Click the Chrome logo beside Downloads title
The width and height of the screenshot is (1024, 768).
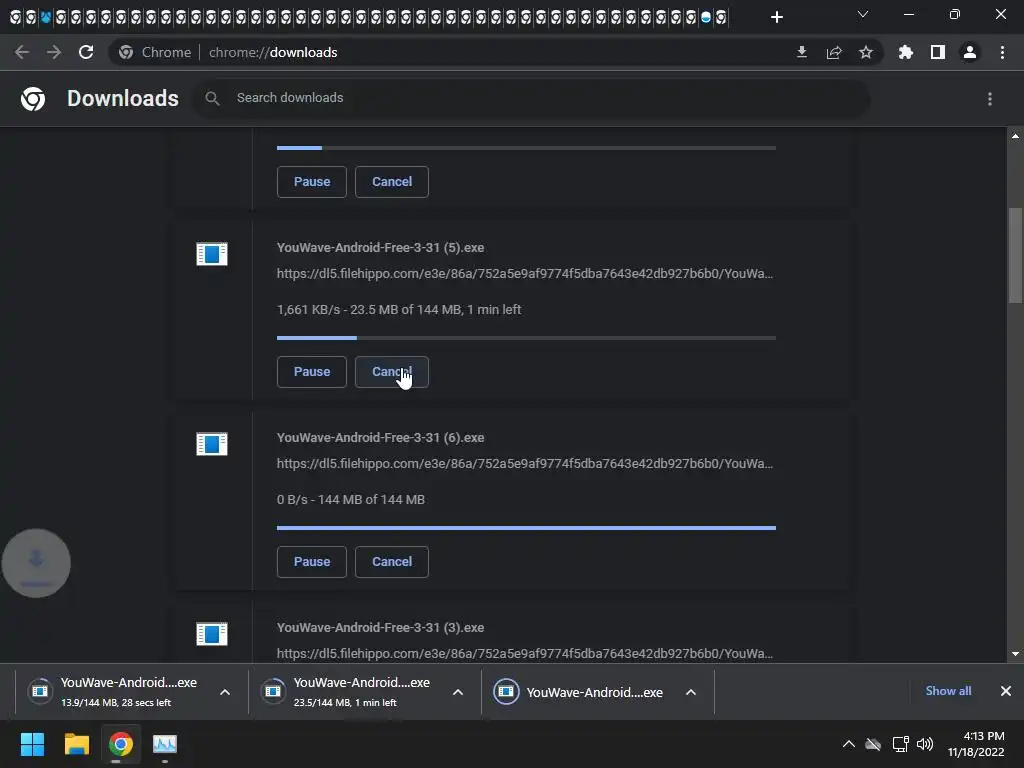click(33, 99)
